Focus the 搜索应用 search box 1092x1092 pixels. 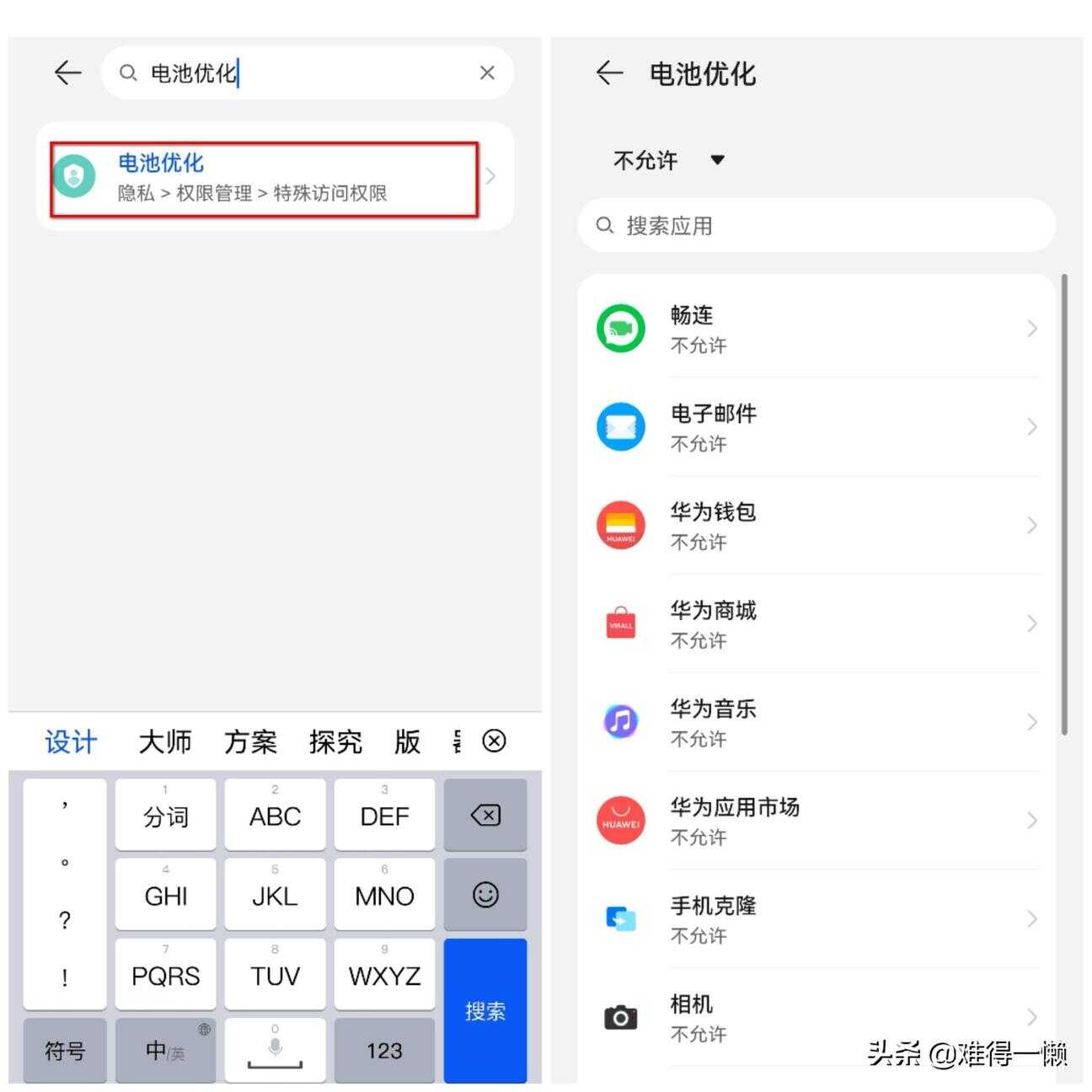point(816,226)
